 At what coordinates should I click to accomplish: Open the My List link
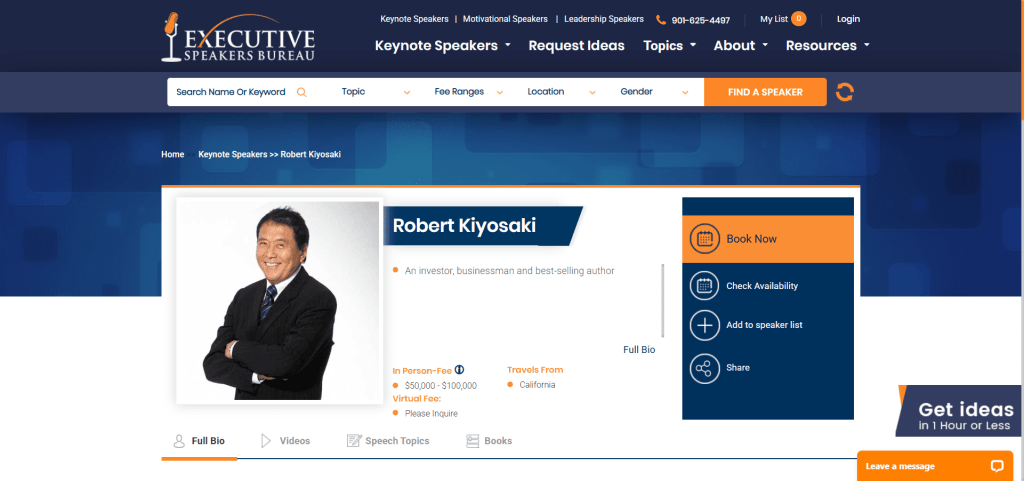774,19
